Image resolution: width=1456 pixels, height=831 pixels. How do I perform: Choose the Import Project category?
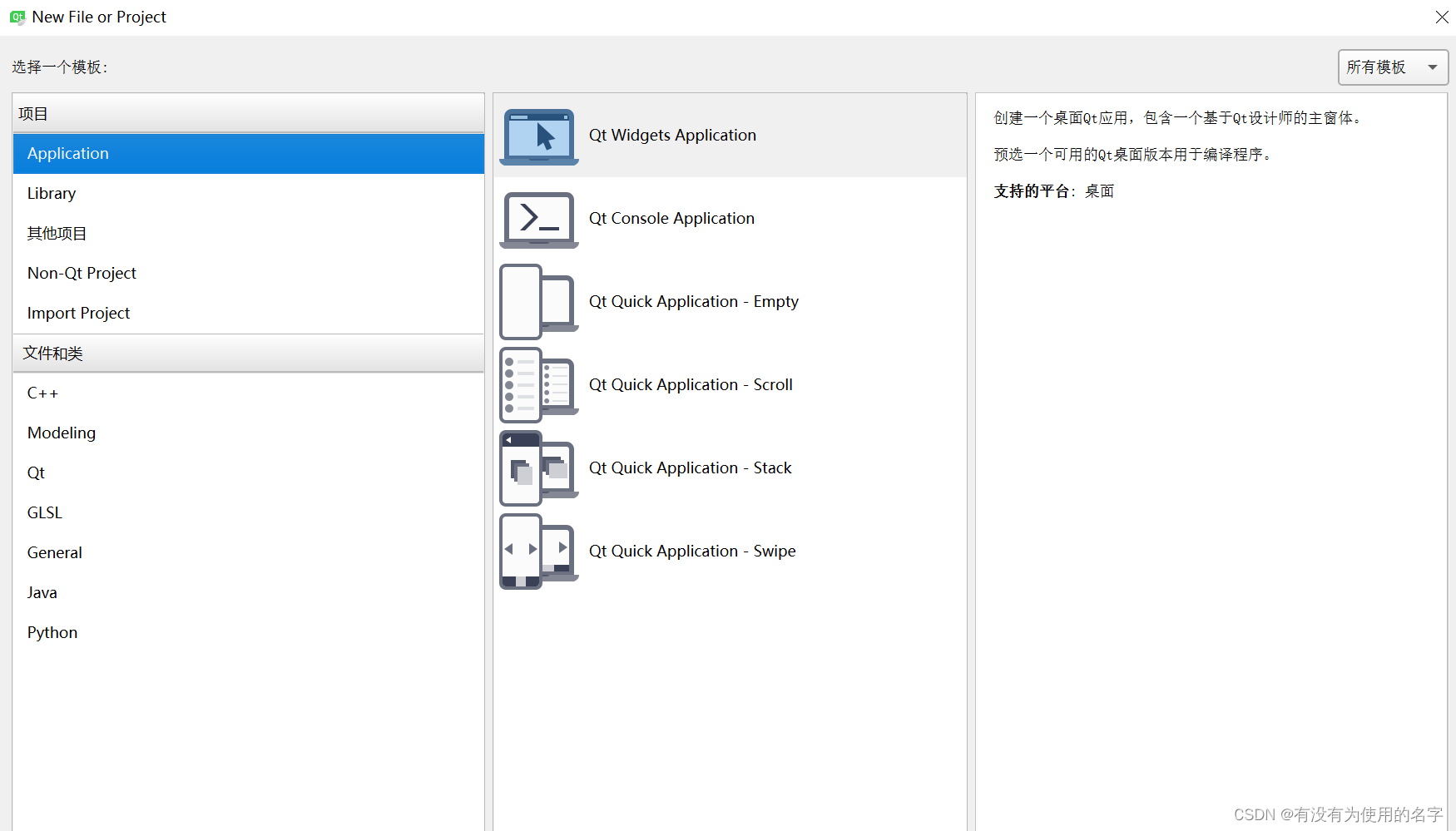click(x=249, y=314)
